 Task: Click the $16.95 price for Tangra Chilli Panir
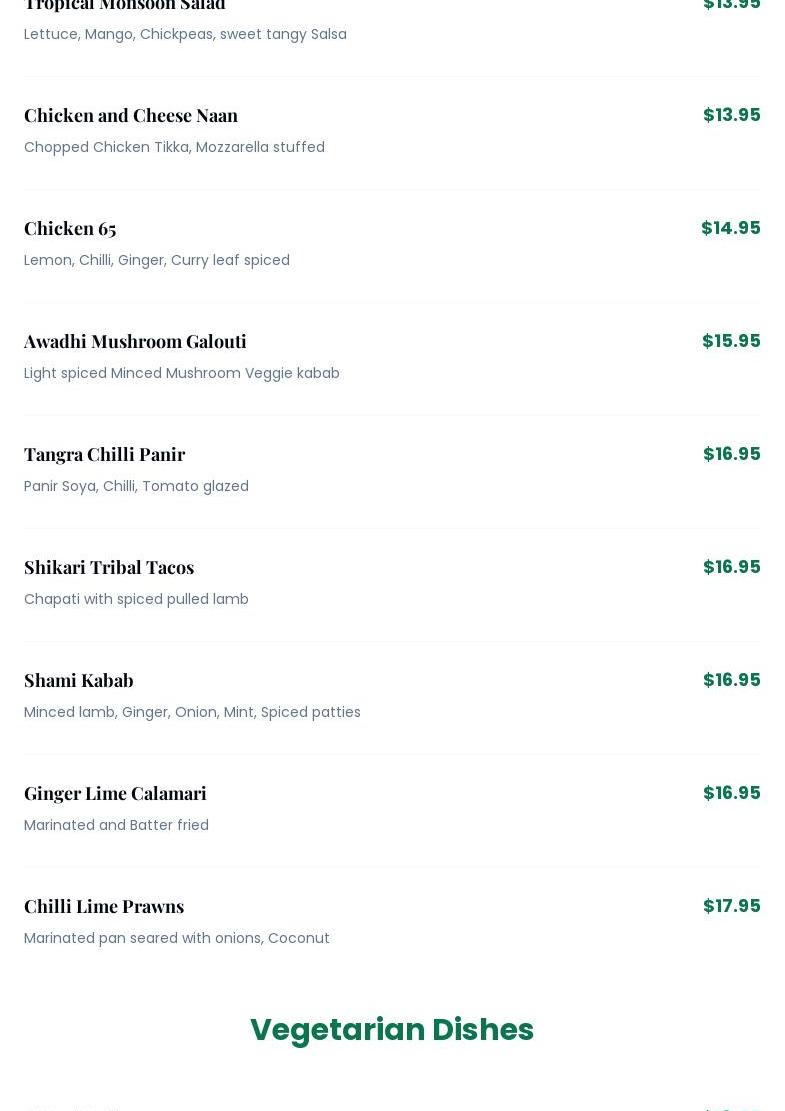tap(731, 453)
